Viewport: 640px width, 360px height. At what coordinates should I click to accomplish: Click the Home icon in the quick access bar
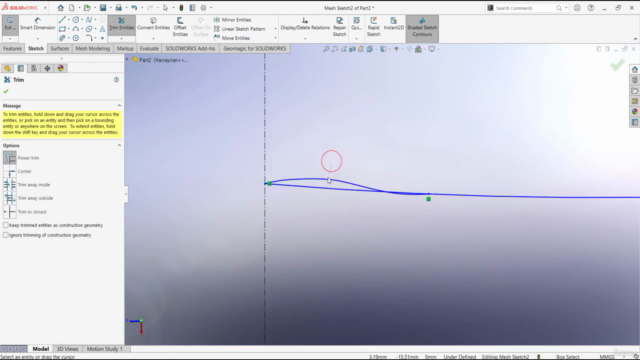[x=60, y=8]
